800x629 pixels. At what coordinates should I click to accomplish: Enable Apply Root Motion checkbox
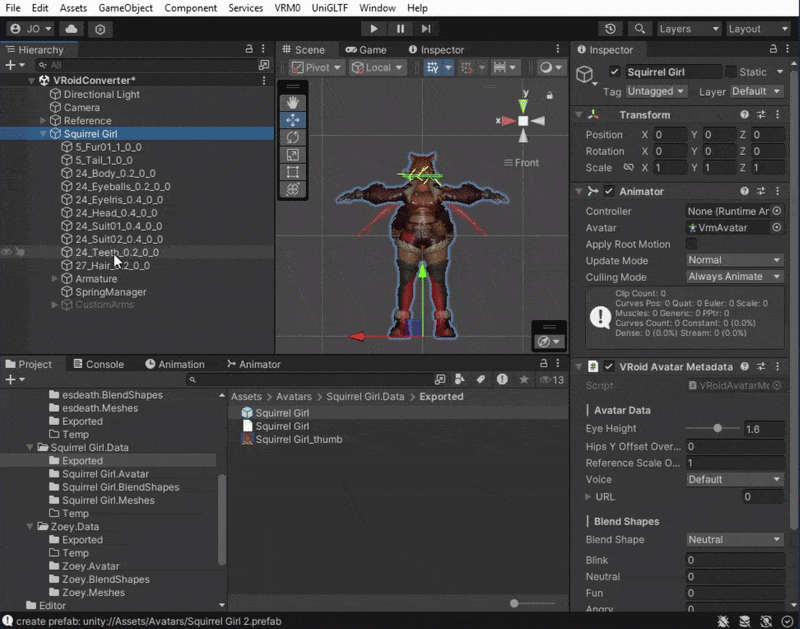point(691,244)
